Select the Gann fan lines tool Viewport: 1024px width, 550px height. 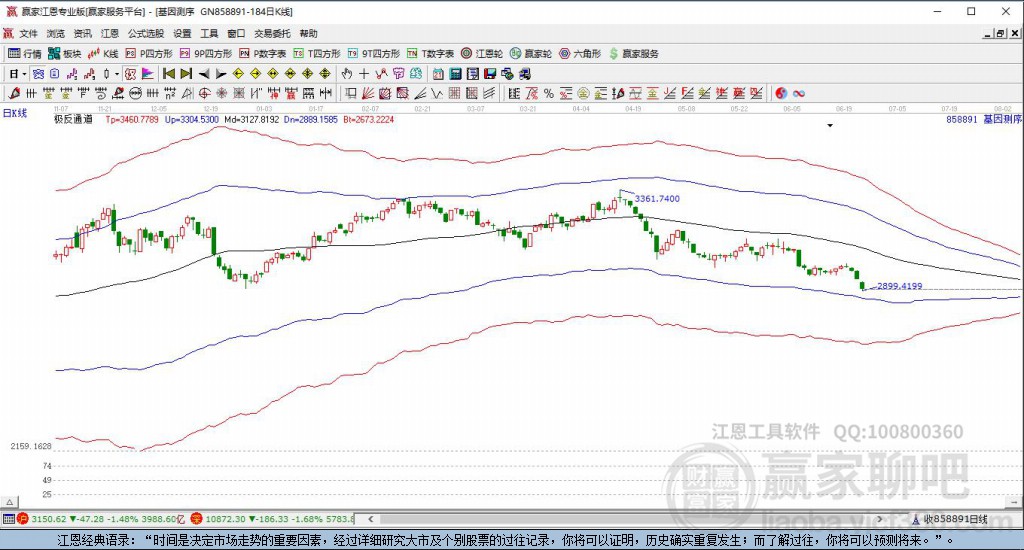coord(368,93)
